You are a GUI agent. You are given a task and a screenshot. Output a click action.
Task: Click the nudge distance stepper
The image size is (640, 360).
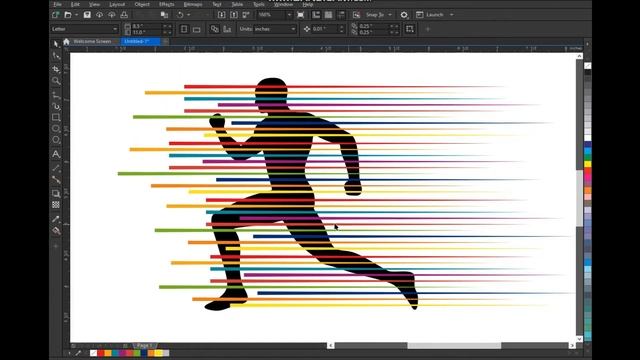point(342,29)
